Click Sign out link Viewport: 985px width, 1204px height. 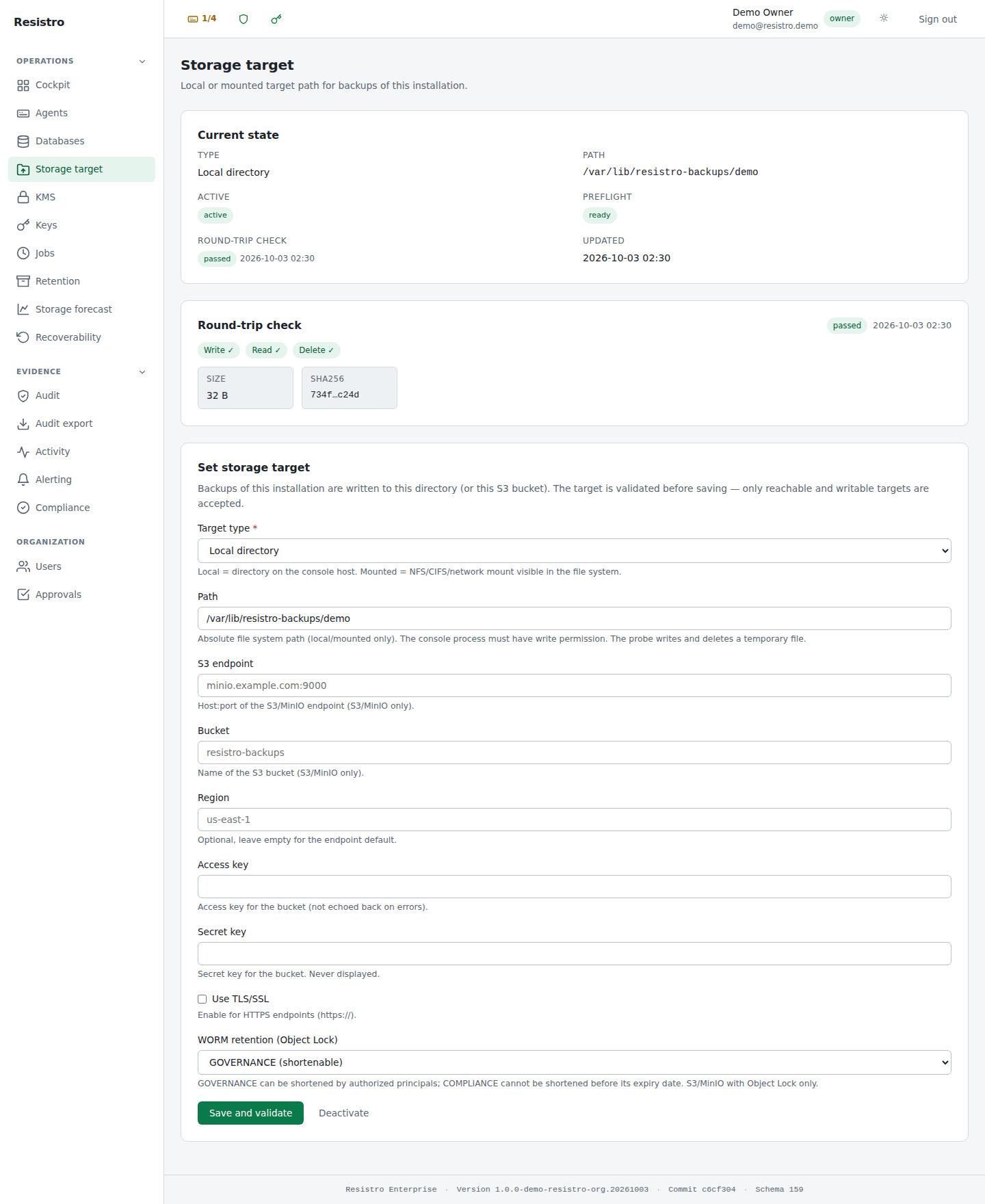click(937, 19)
